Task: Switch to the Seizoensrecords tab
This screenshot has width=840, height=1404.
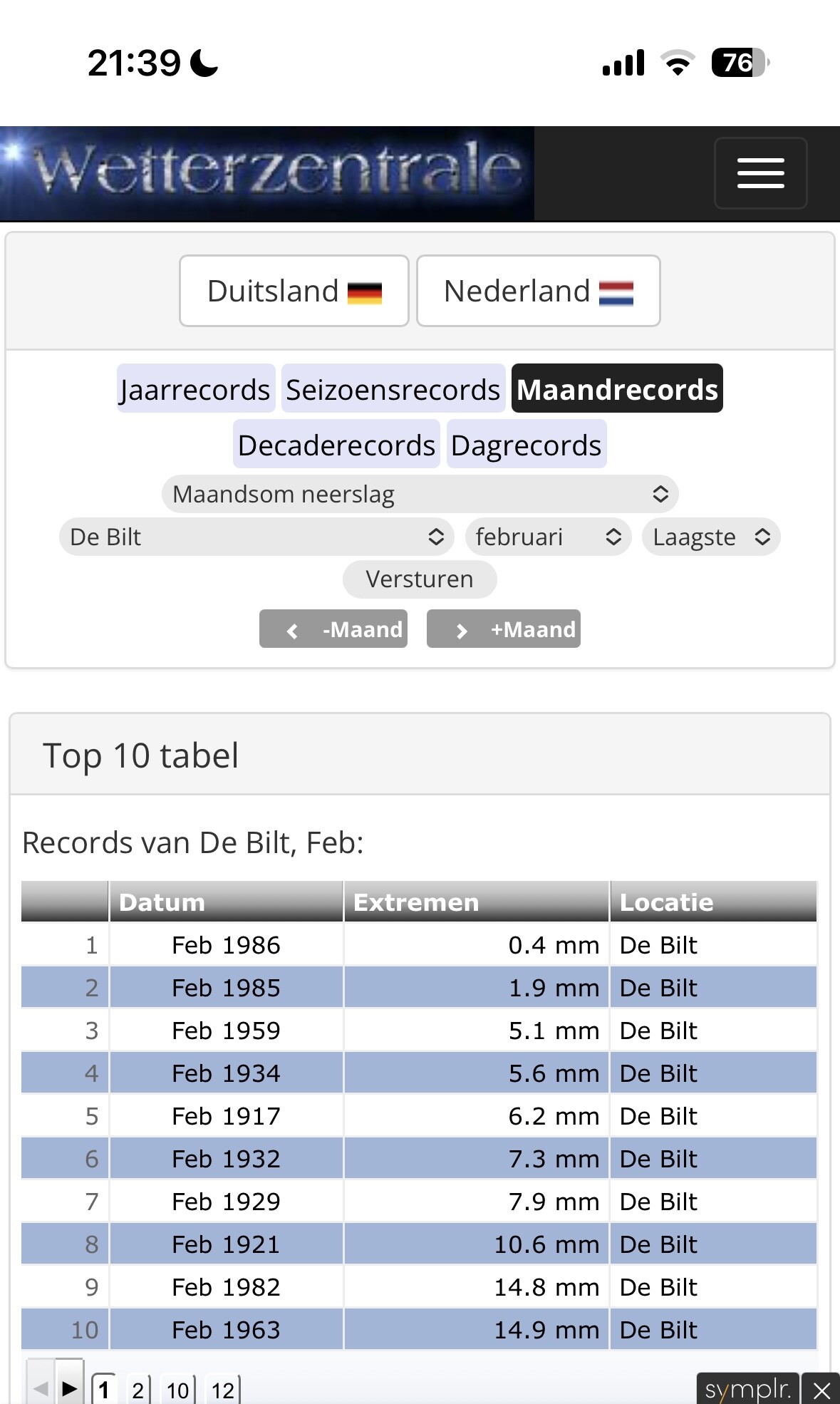Action: tap(393, 389)
